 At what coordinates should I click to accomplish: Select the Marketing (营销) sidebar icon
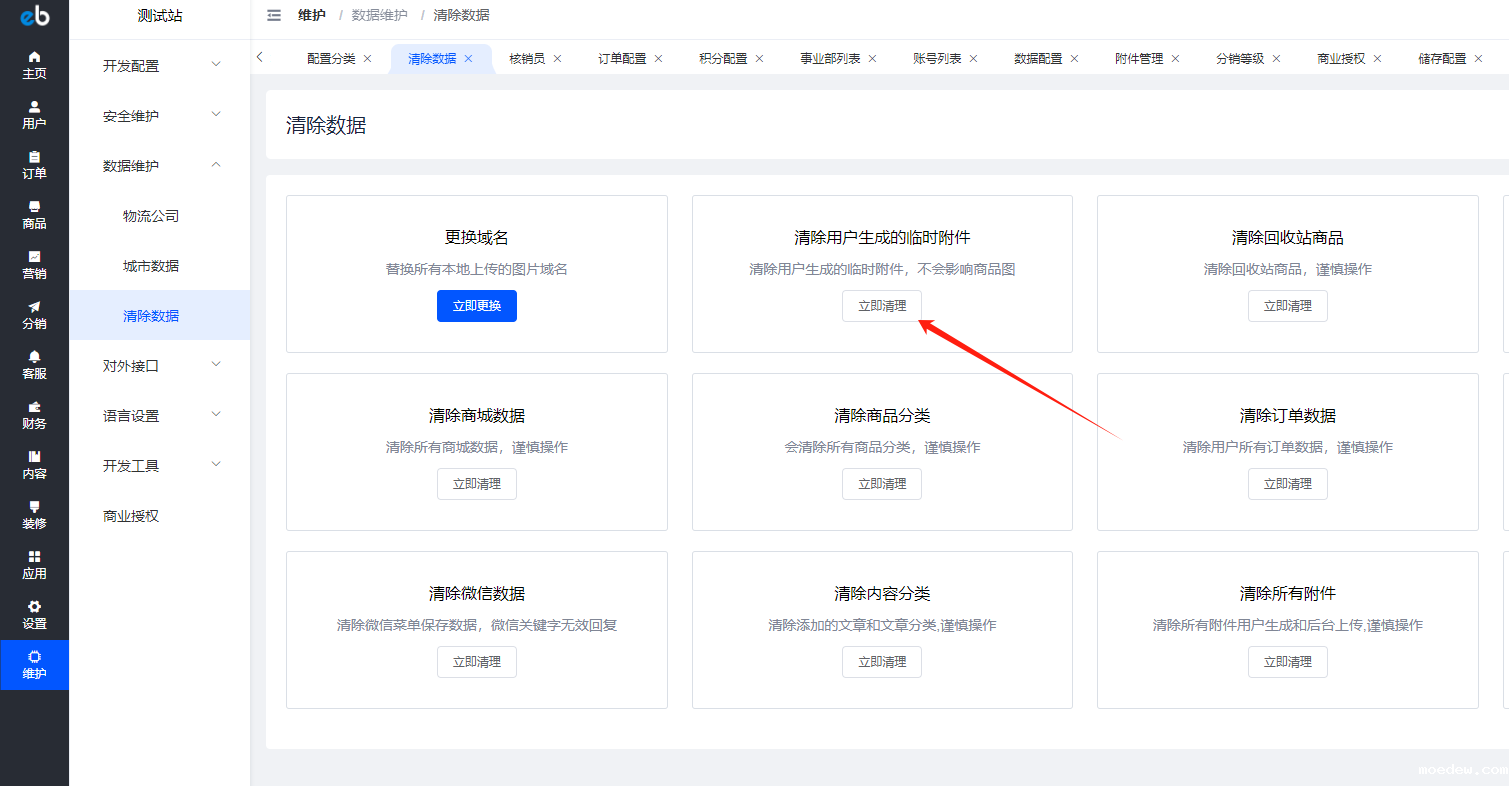coord(34,265)
